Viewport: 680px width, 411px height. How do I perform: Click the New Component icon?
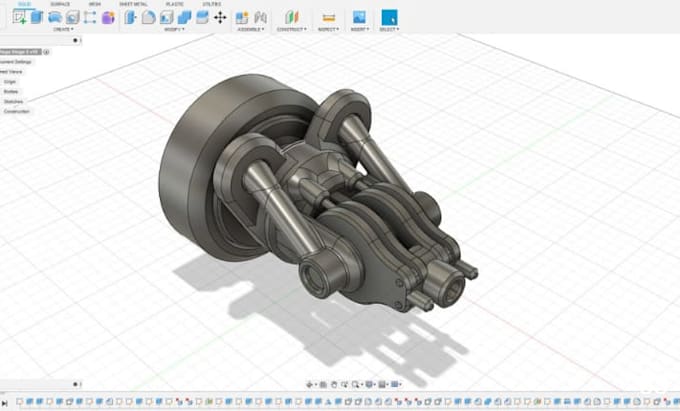pos(242,17)
